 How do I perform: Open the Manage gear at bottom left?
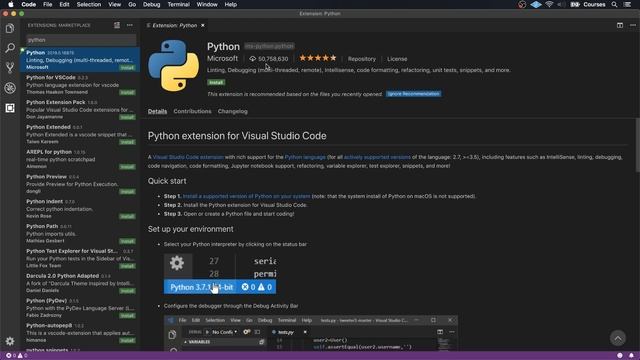[10, 341]
